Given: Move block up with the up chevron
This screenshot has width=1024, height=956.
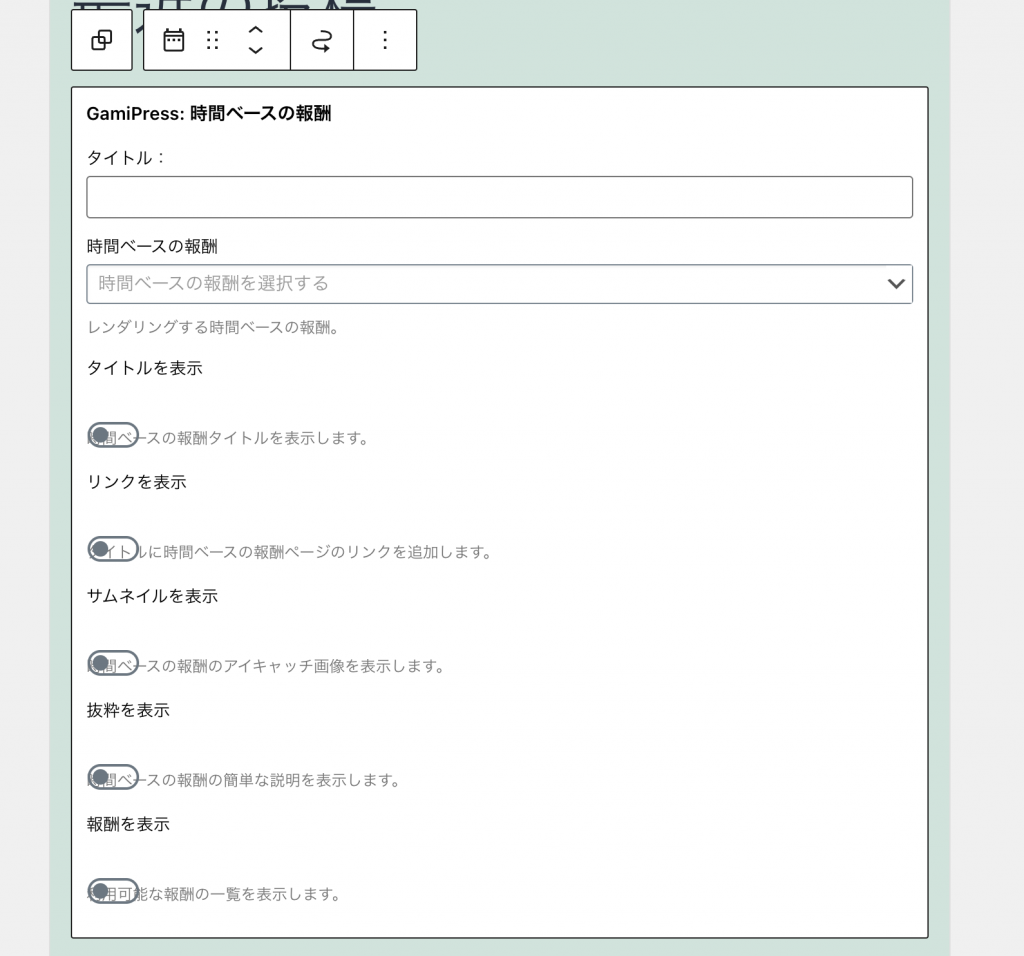Looking at the screenshot, I should [255, 30].
